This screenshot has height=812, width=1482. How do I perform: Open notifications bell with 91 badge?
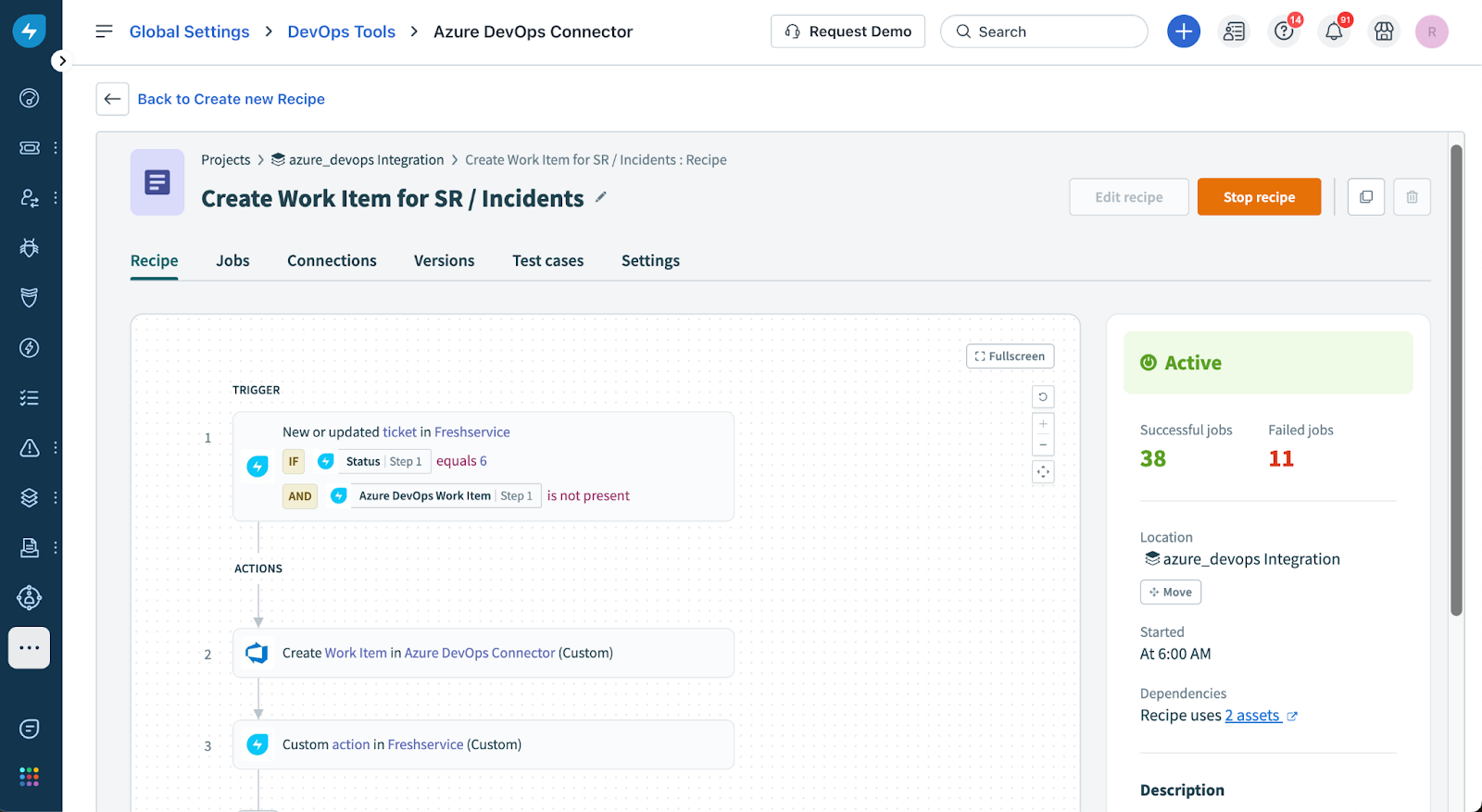[1335, 31]
